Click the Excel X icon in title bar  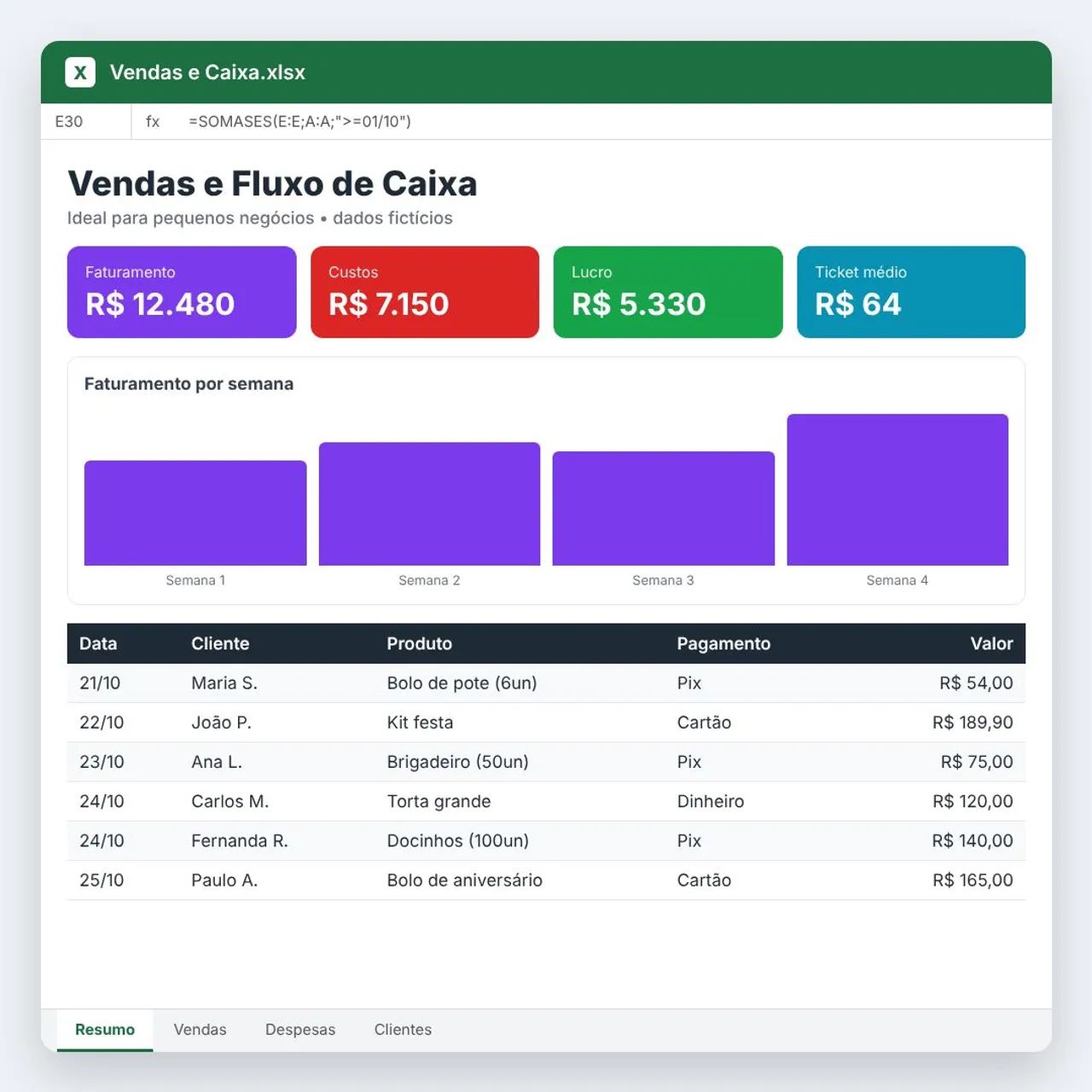tap(80, 73)
